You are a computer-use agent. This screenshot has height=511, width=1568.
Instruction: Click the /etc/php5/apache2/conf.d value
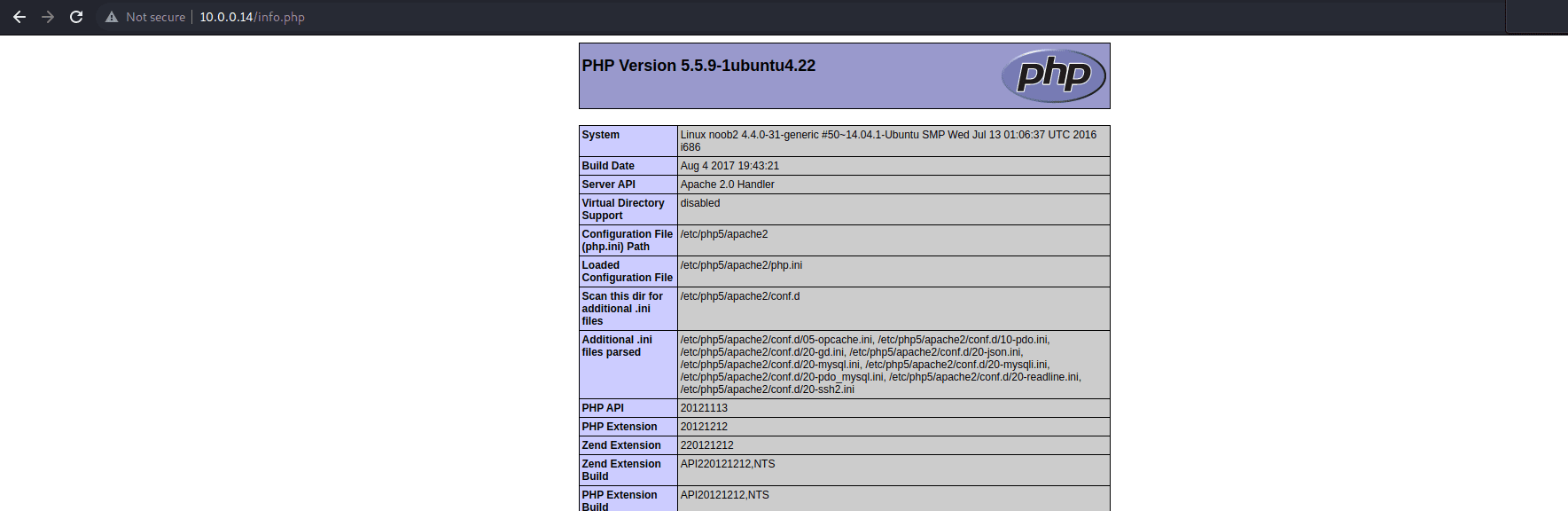[x=740, y=296]
